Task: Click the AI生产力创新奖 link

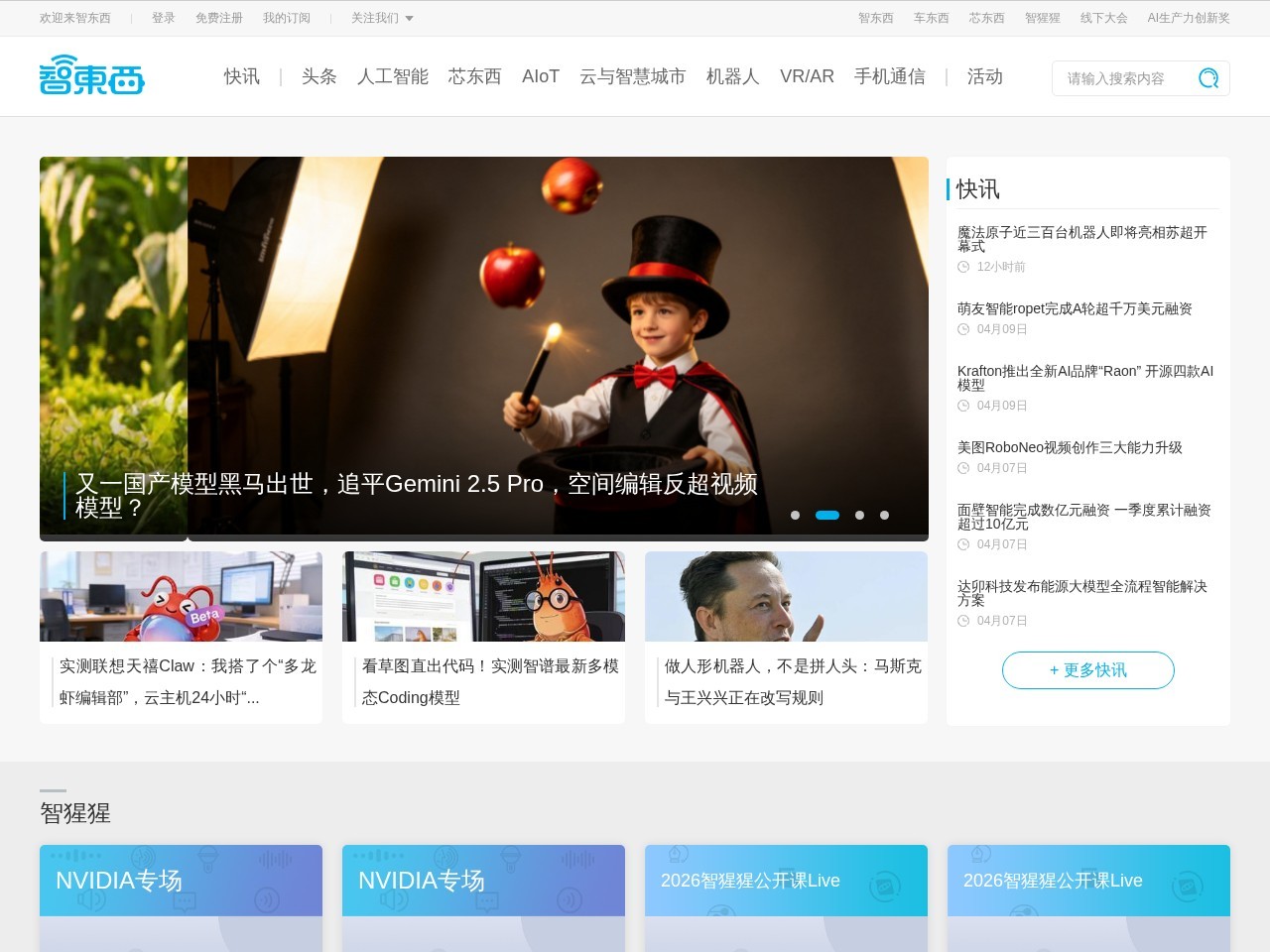Action: click(x=1187, y=18)
